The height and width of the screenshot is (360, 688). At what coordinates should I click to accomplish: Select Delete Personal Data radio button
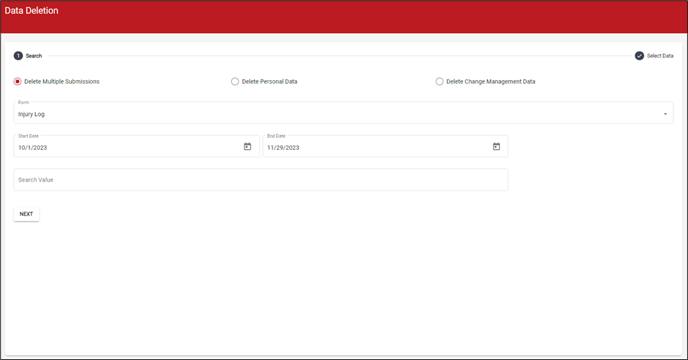pos(235,82)
